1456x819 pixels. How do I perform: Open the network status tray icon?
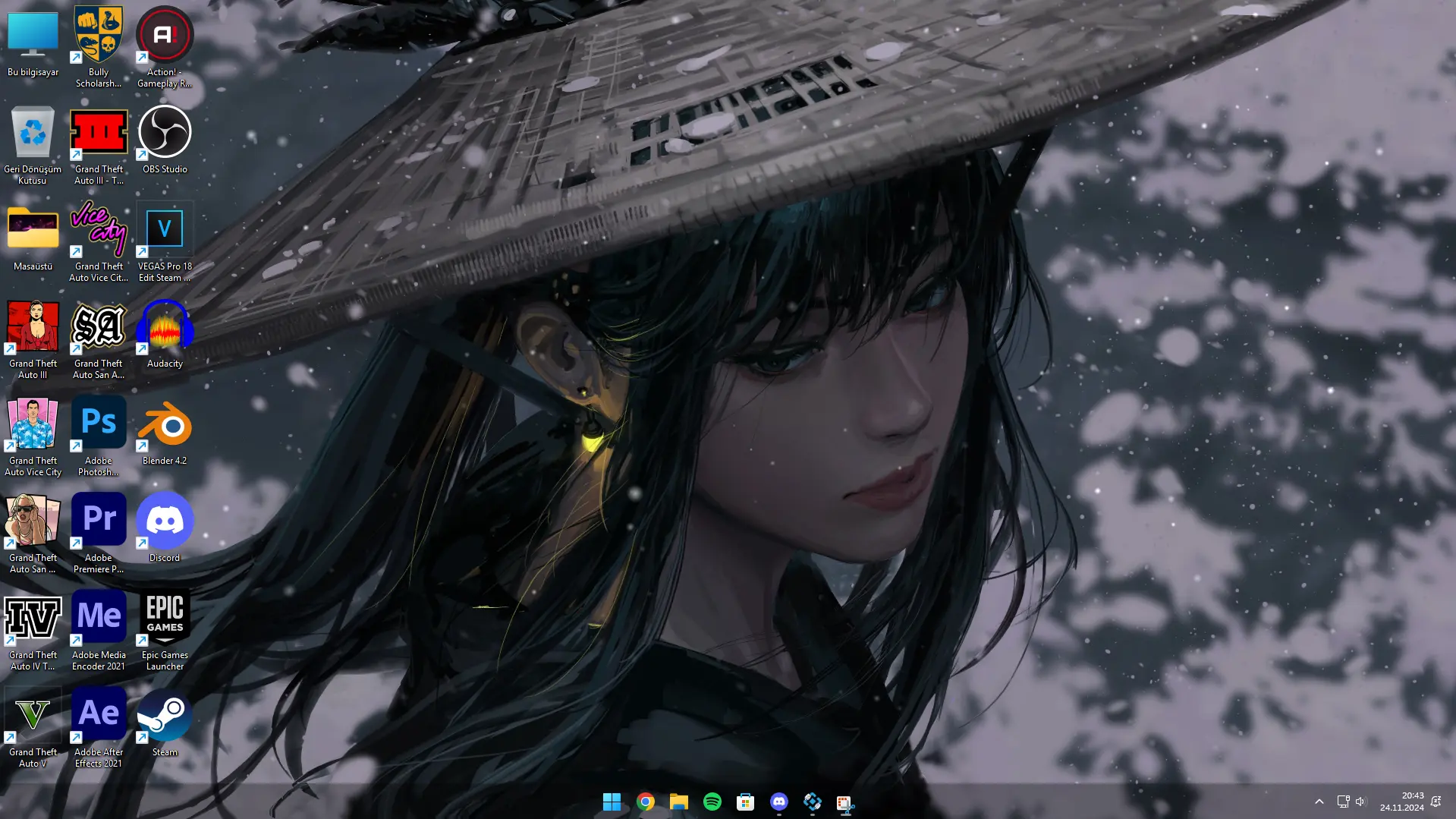[1342, 802]
